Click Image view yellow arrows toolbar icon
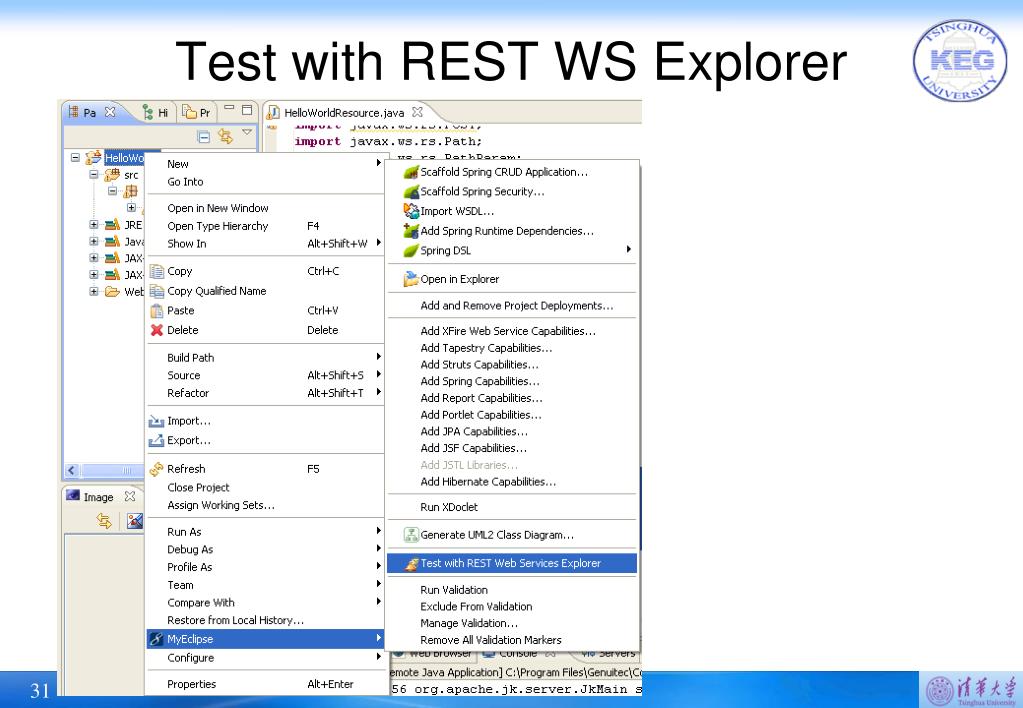The width and height of the screenshot is (1023, 708). [104, 521]
